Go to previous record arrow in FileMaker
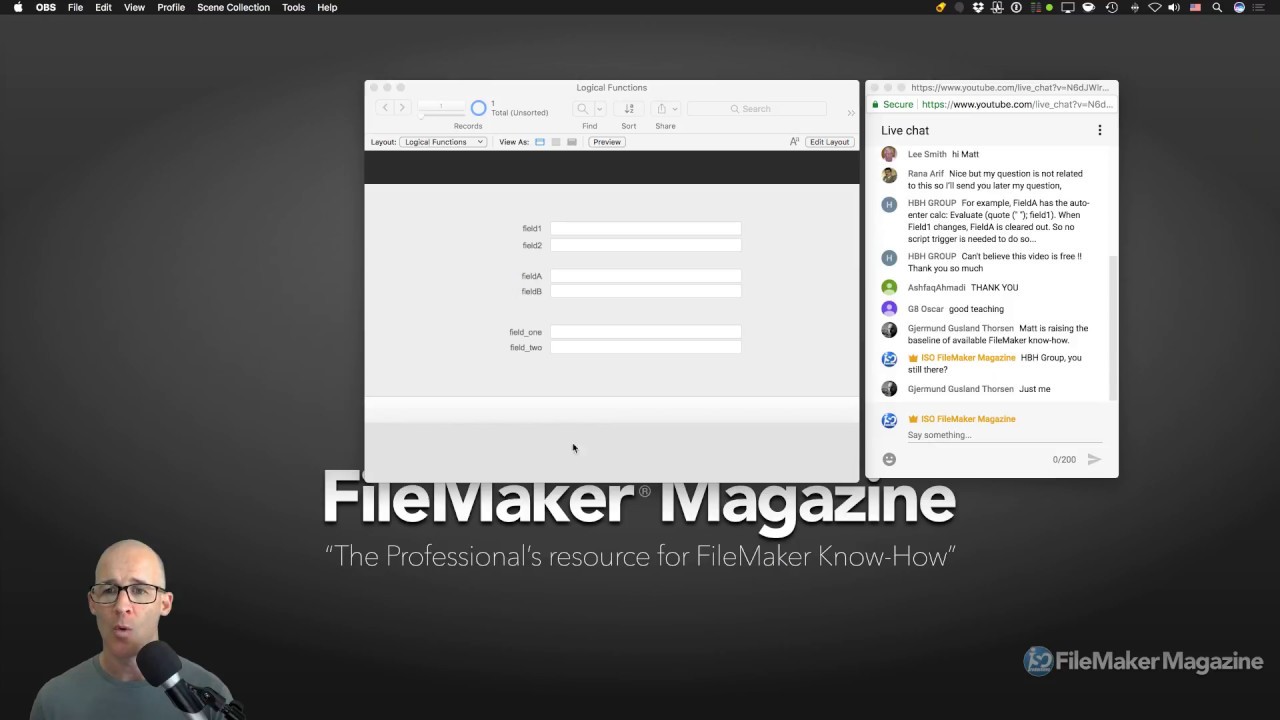 385,108
